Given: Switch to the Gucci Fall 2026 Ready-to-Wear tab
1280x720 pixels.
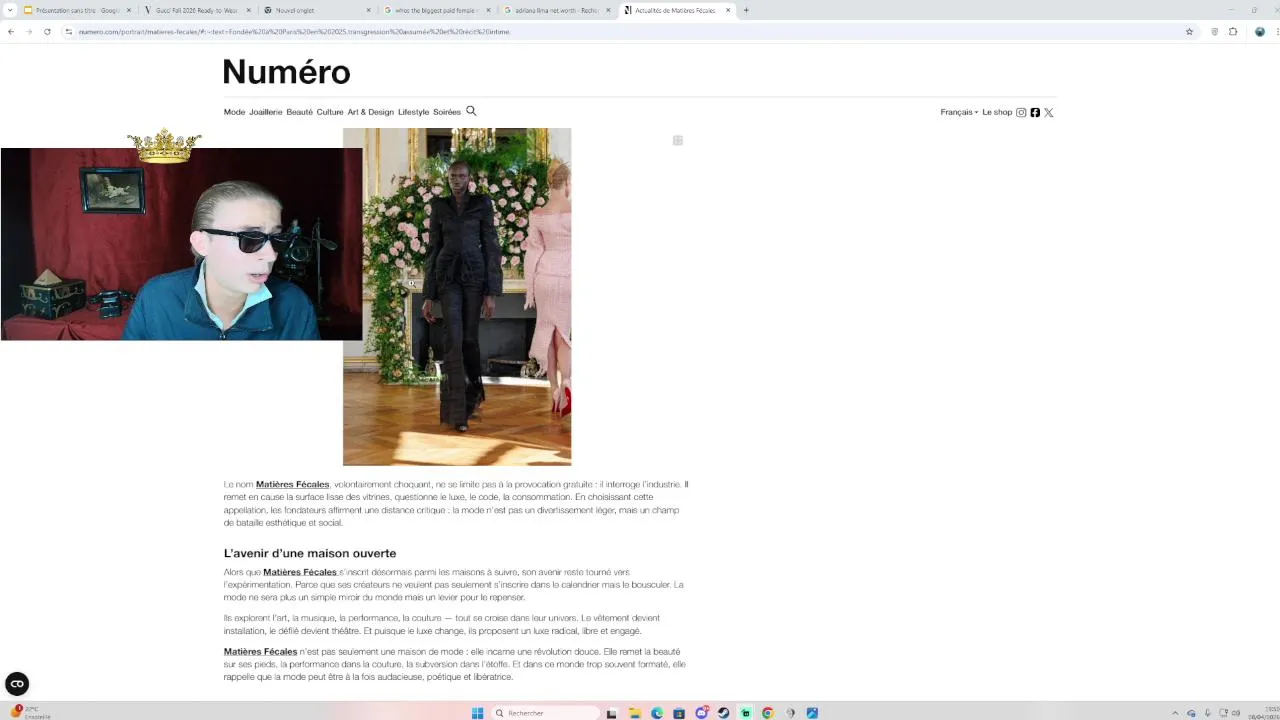Looking at the screenshot, I should pyautogui.click(x=197, y=10).
